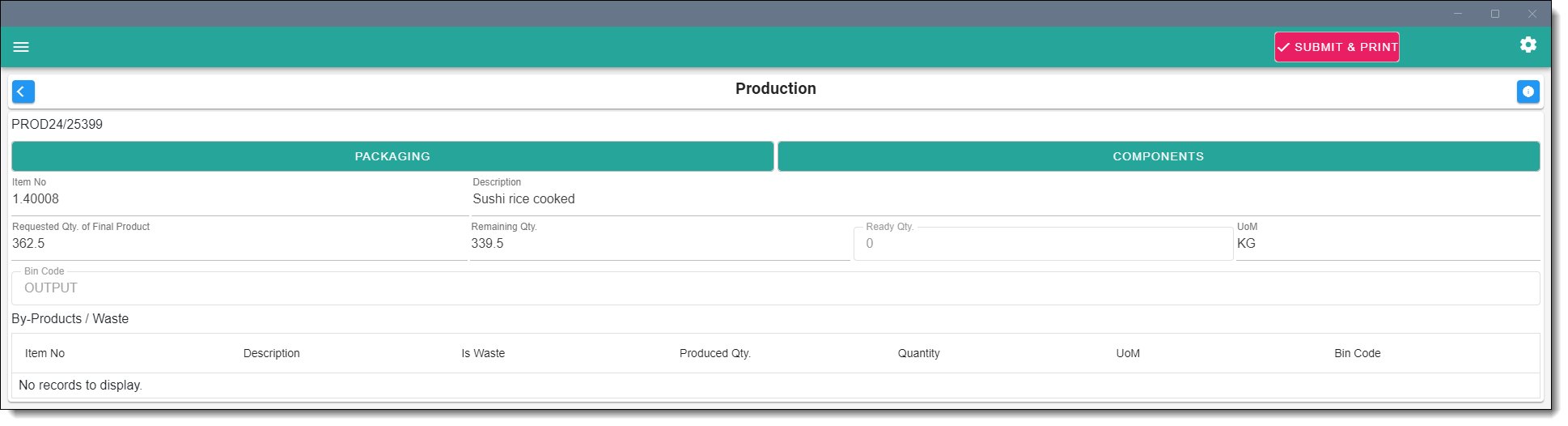1568x426 pixels.
Task: Click the Submit & Print button
Action: coord(1337,47)
